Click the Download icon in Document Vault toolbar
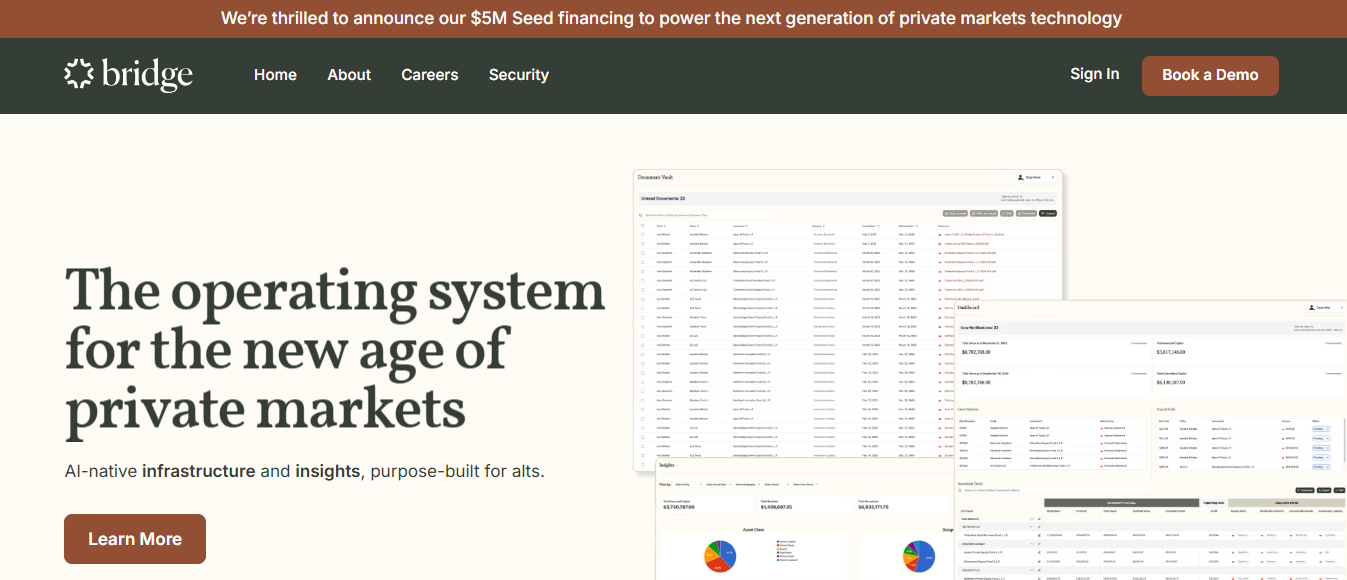 [x=1022, y=214]
